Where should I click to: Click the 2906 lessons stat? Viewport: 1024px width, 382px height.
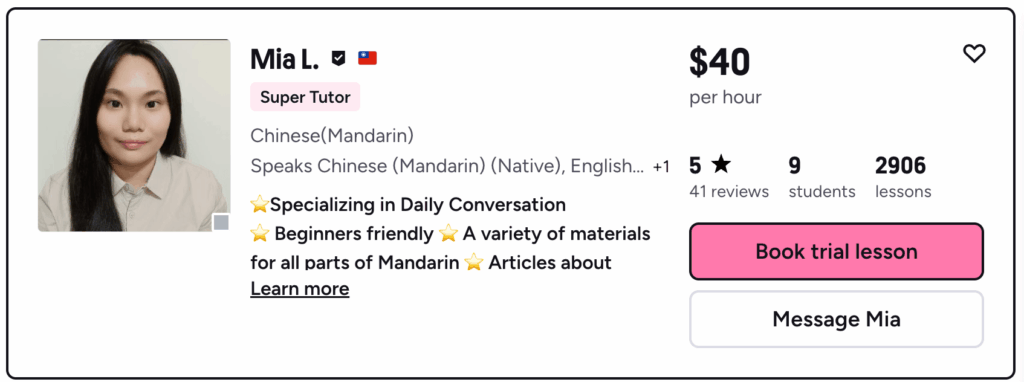903,177
